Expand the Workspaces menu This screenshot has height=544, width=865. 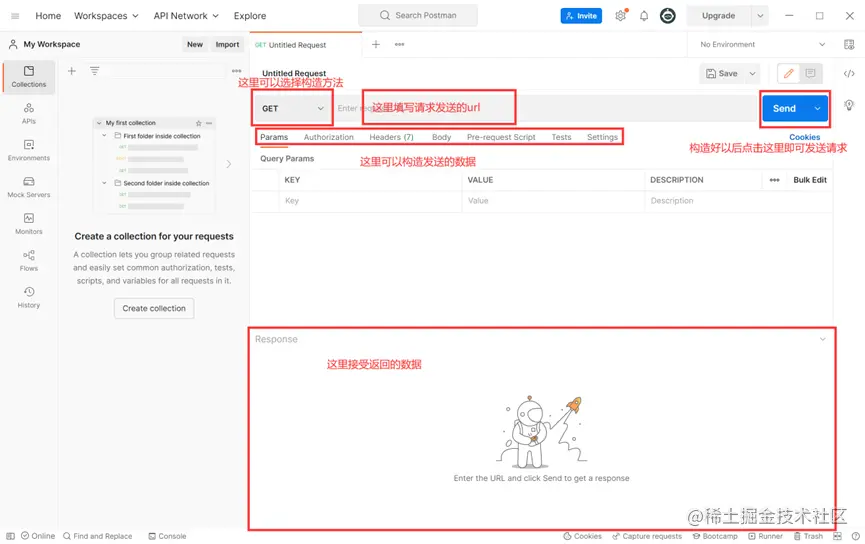click(x=106, y=16)
